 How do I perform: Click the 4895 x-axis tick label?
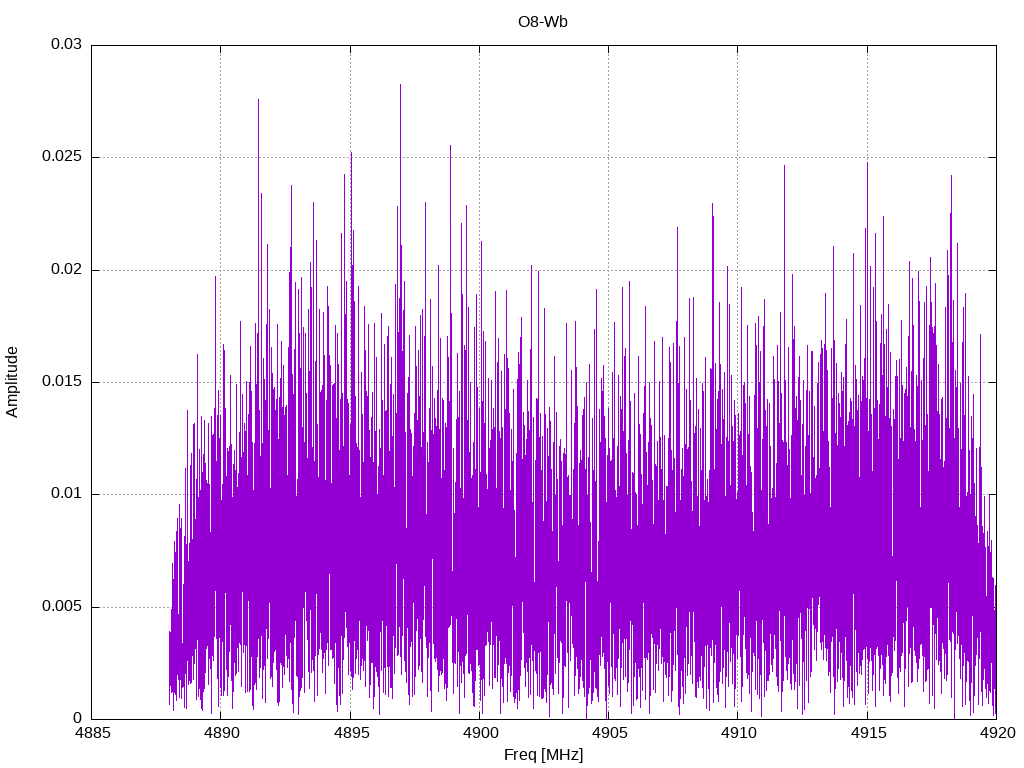(x=351, y=733)
